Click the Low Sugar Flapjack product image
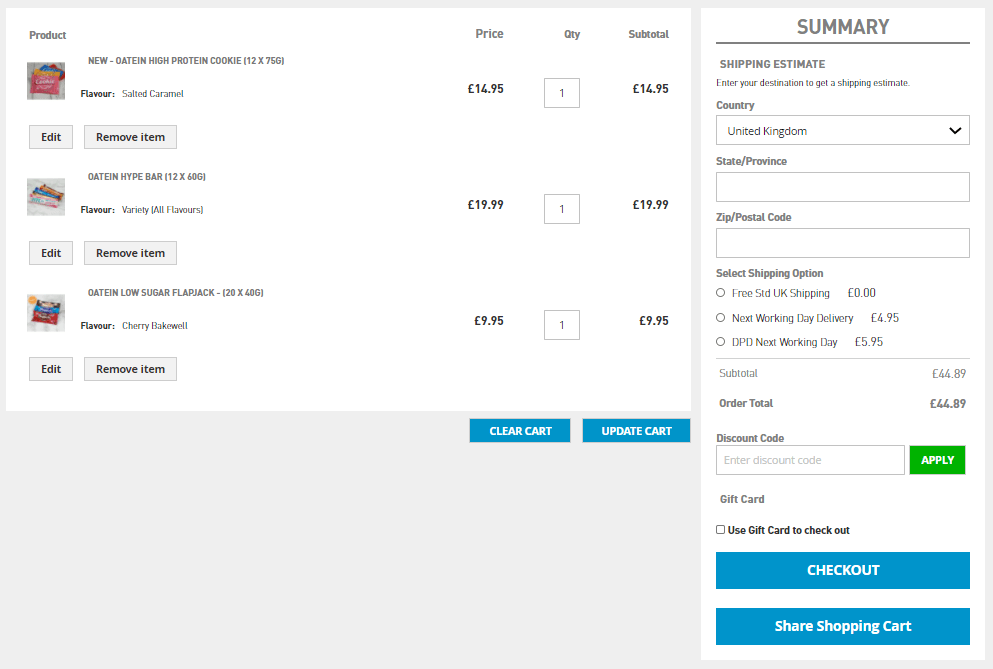 pos(46,313)
